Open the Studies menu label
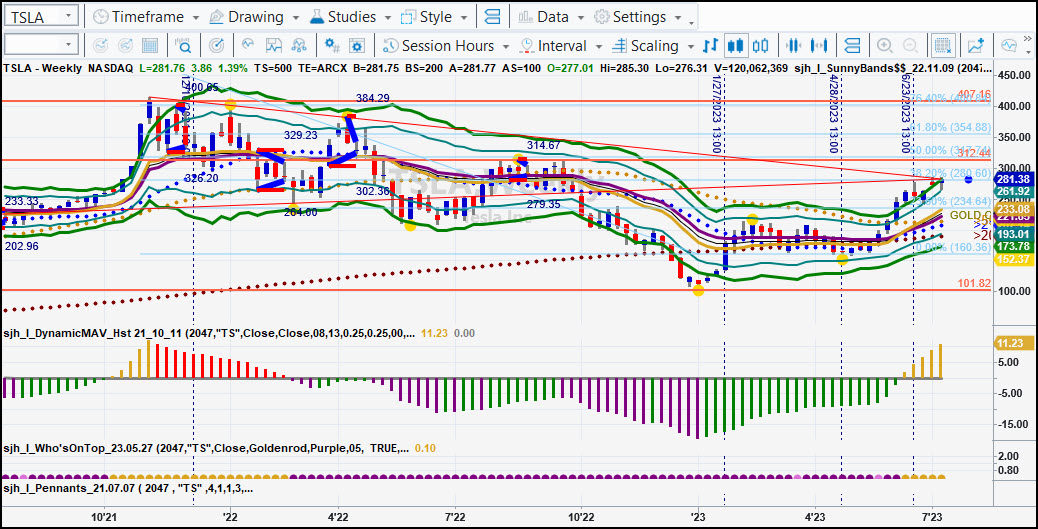1038x529 pixels. 352,17
